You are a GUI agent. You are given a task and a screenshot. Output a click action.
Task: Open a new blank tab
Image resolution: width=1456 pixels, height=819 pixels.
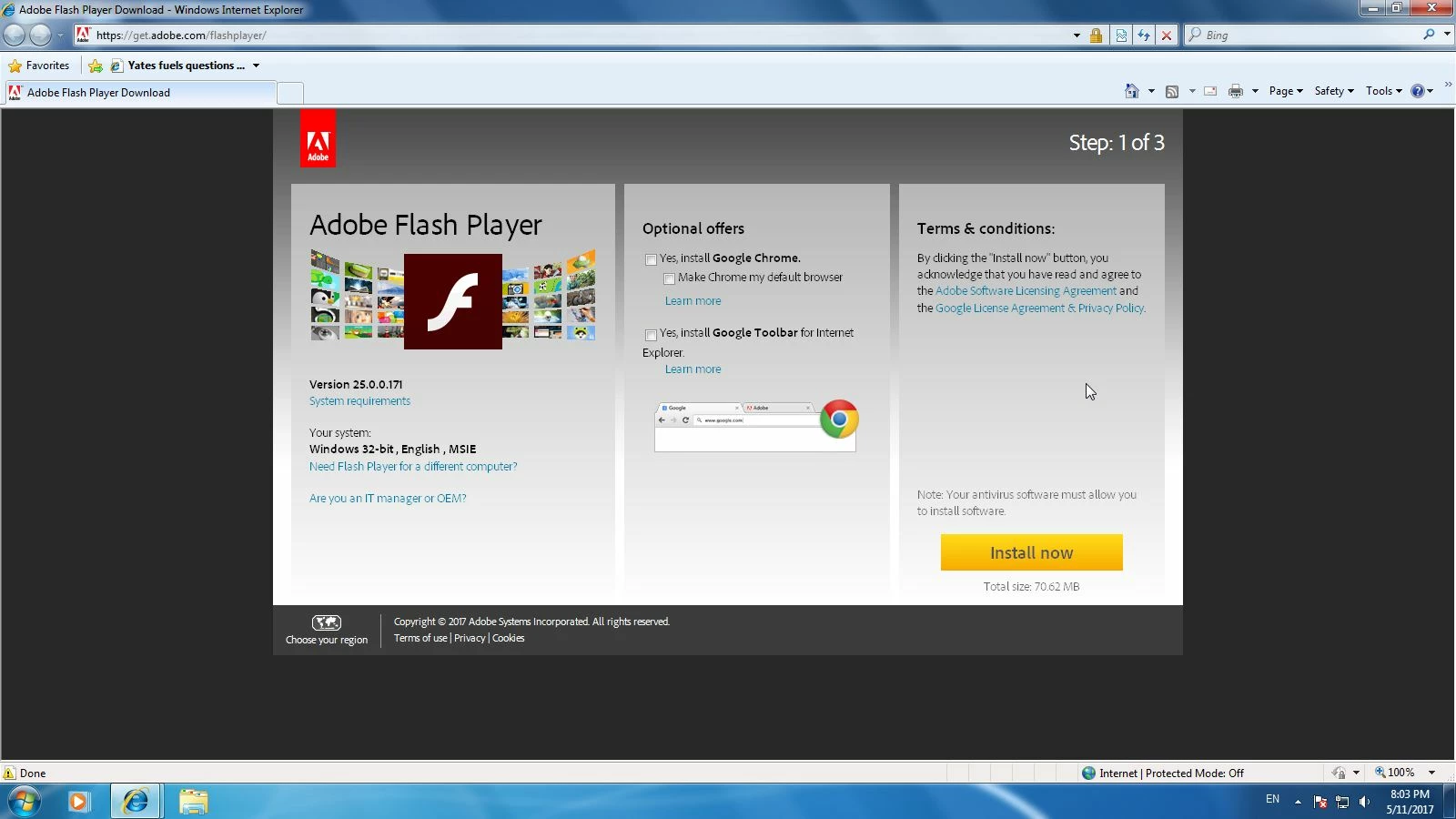tap(289, 93)
